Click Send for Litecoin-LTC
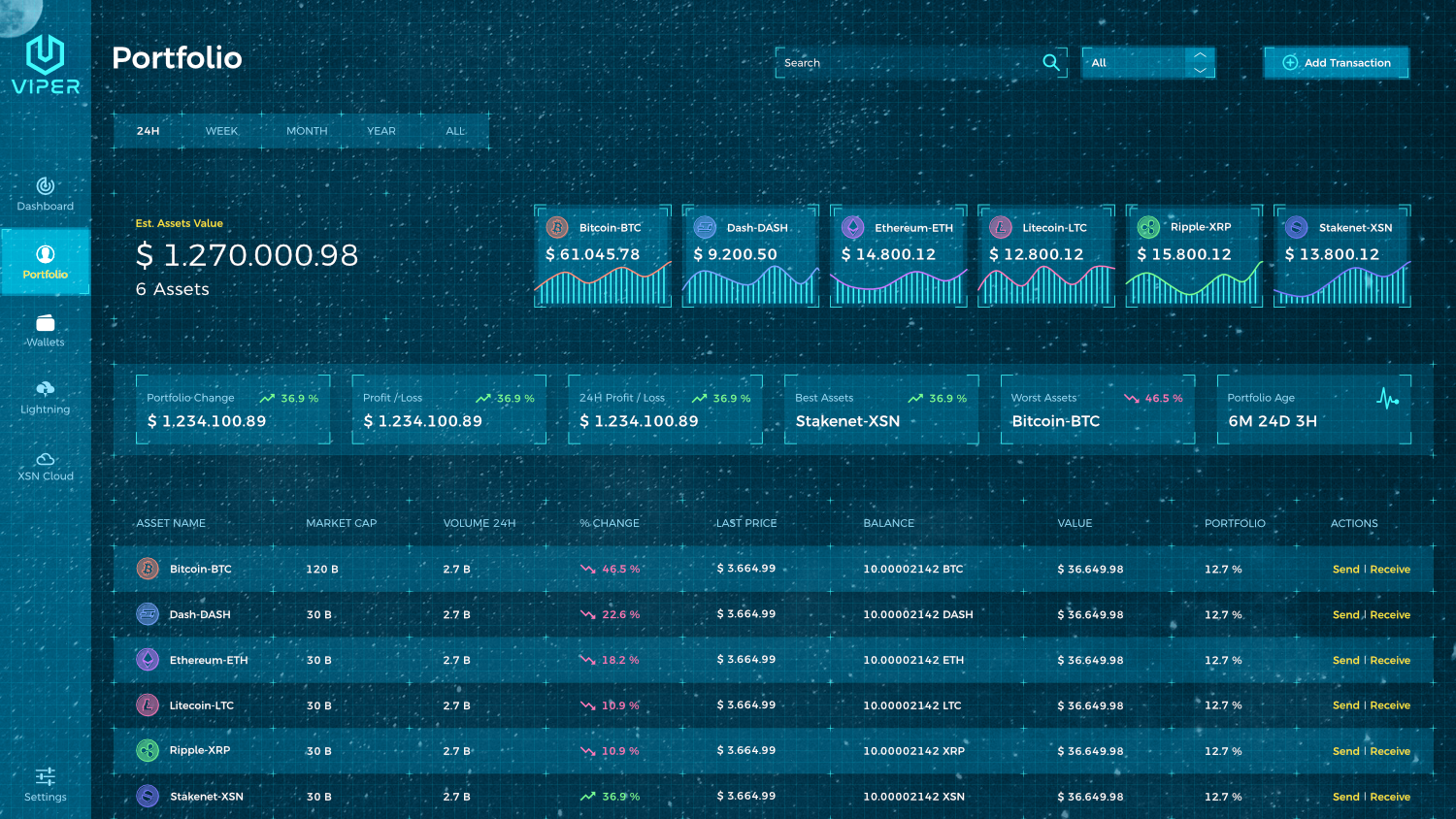This screenshot has width=1456, height=819. click(x=1345, y=705)
